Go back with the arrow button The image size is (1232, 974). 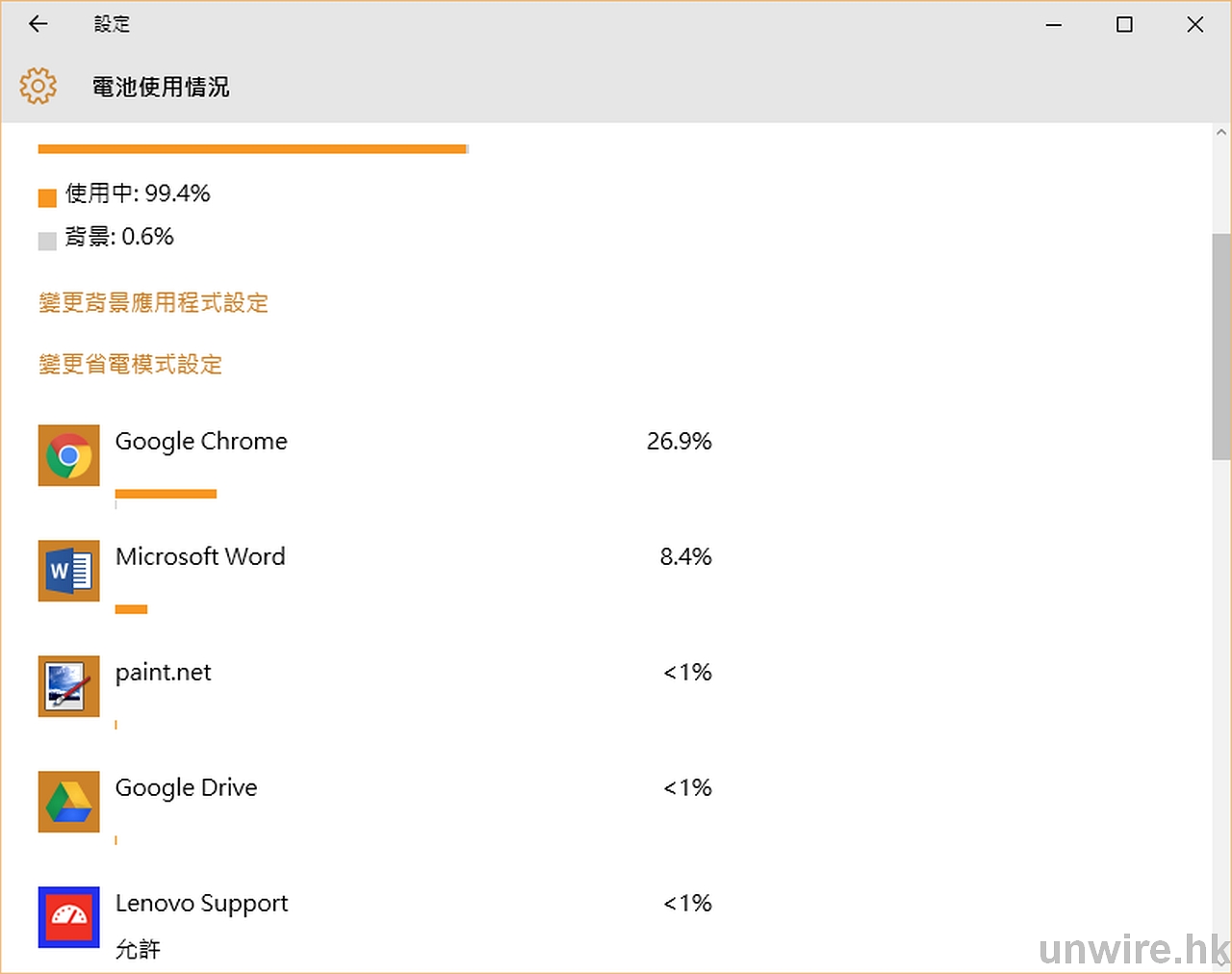[x=38, y=24]
